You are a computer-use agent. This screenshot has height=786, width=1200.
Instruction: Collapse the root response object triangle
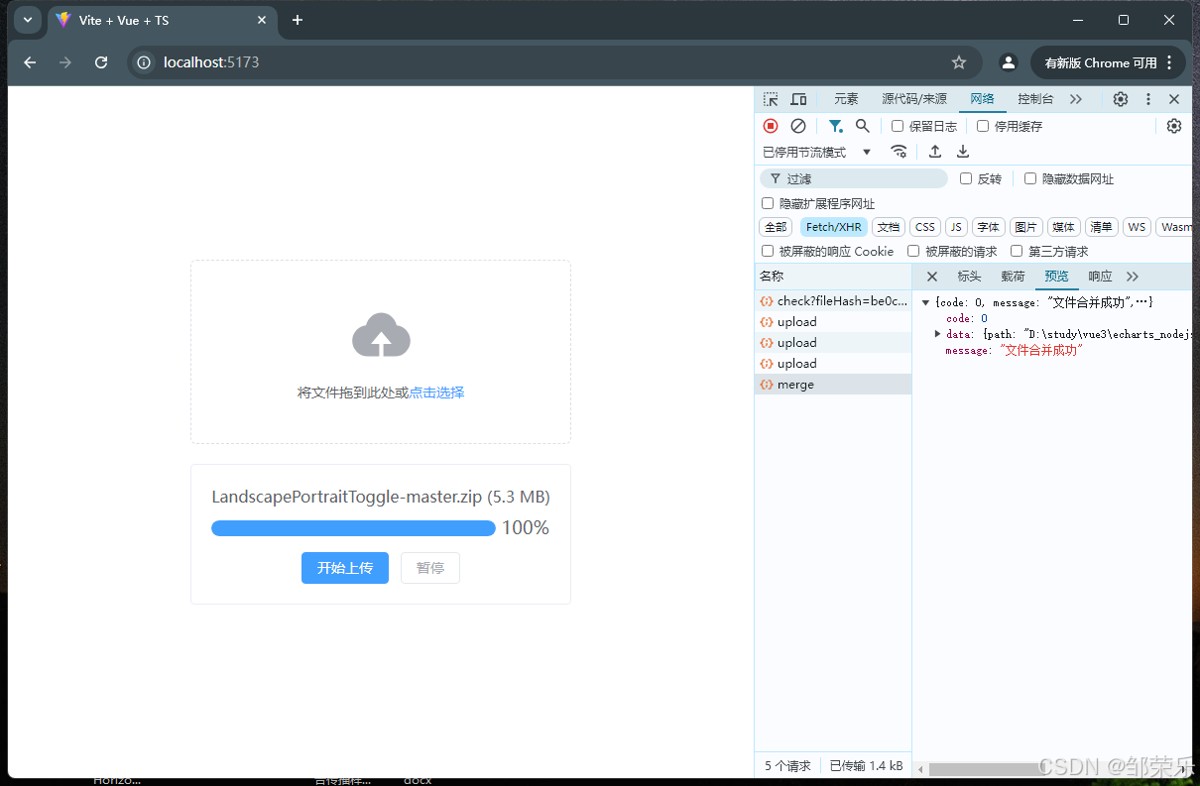[926, 302]
